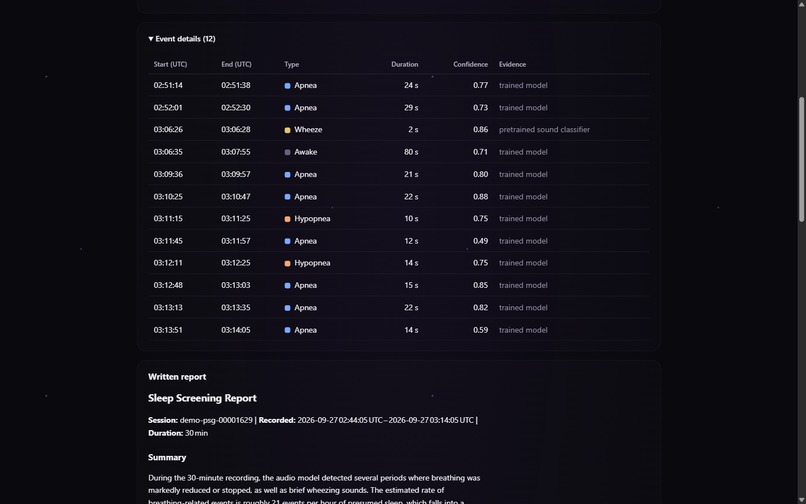Click the 29 s duration value

pos(411,107)
